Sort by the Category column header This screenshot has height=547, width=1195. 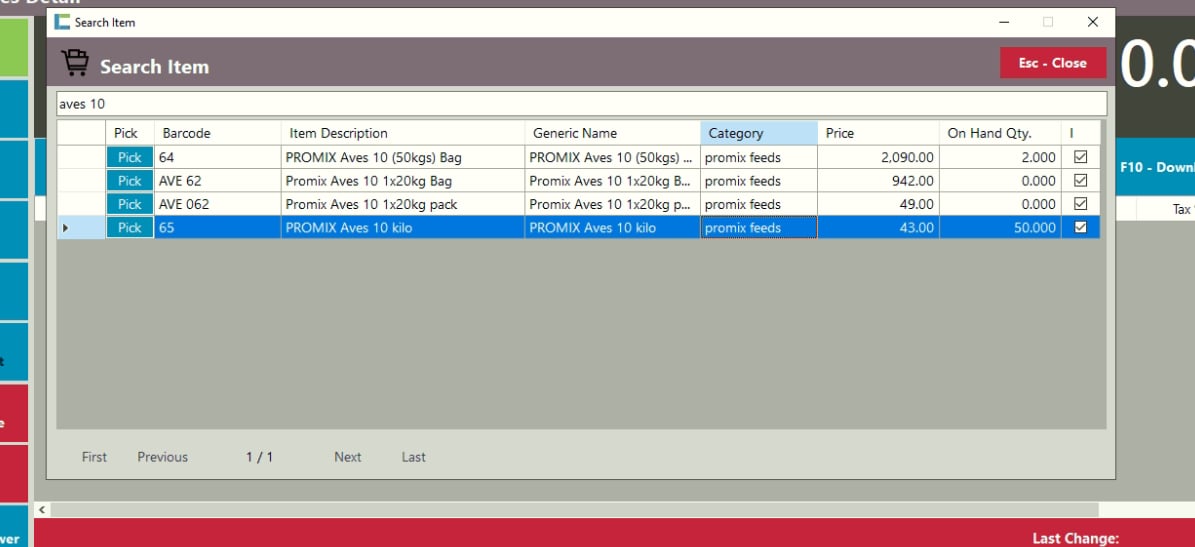[x=758, y=133]
